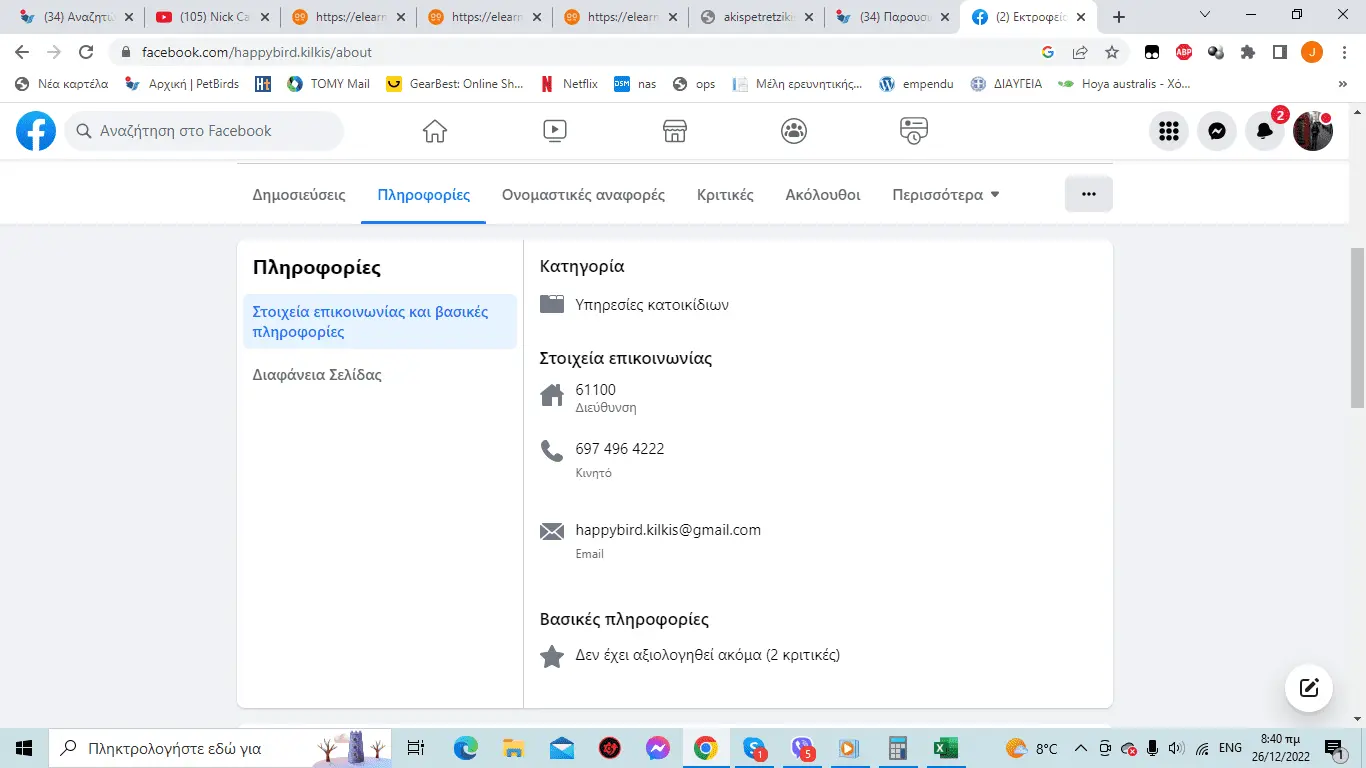Open the three-dots page options button

[x=1089, y=194]
